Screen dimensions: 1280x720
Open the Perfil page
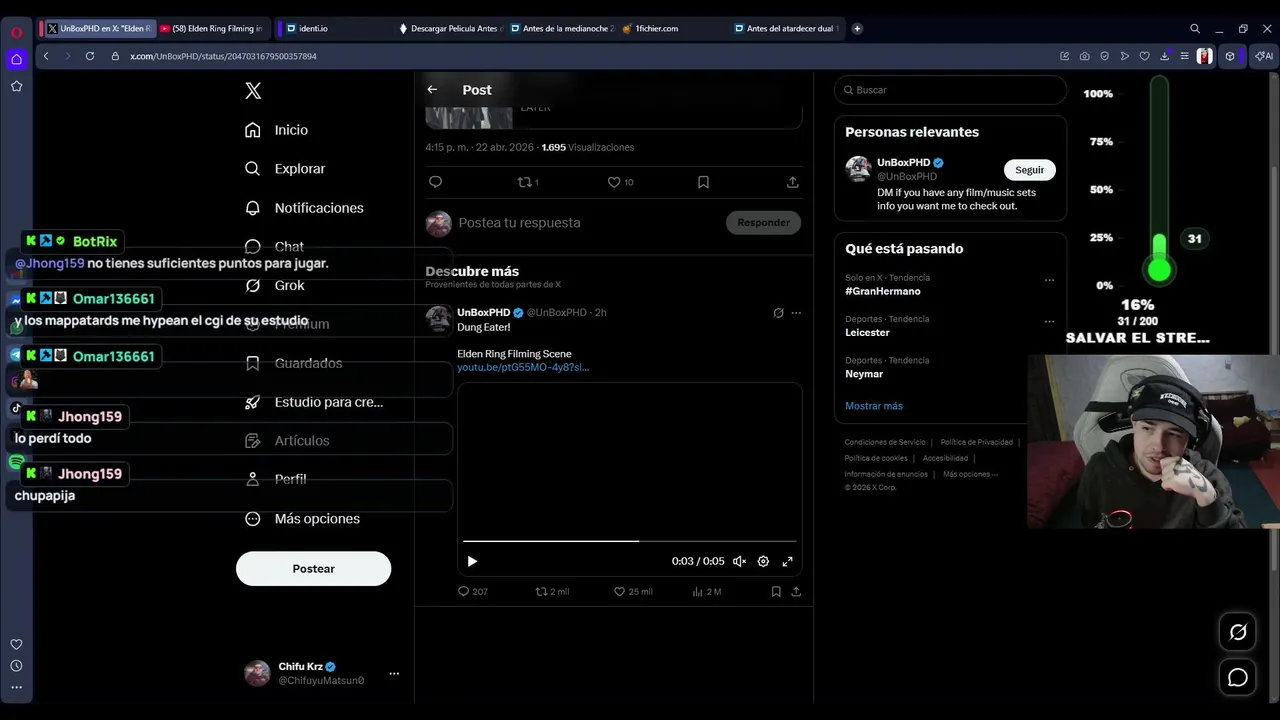click(x=276, y=479)
